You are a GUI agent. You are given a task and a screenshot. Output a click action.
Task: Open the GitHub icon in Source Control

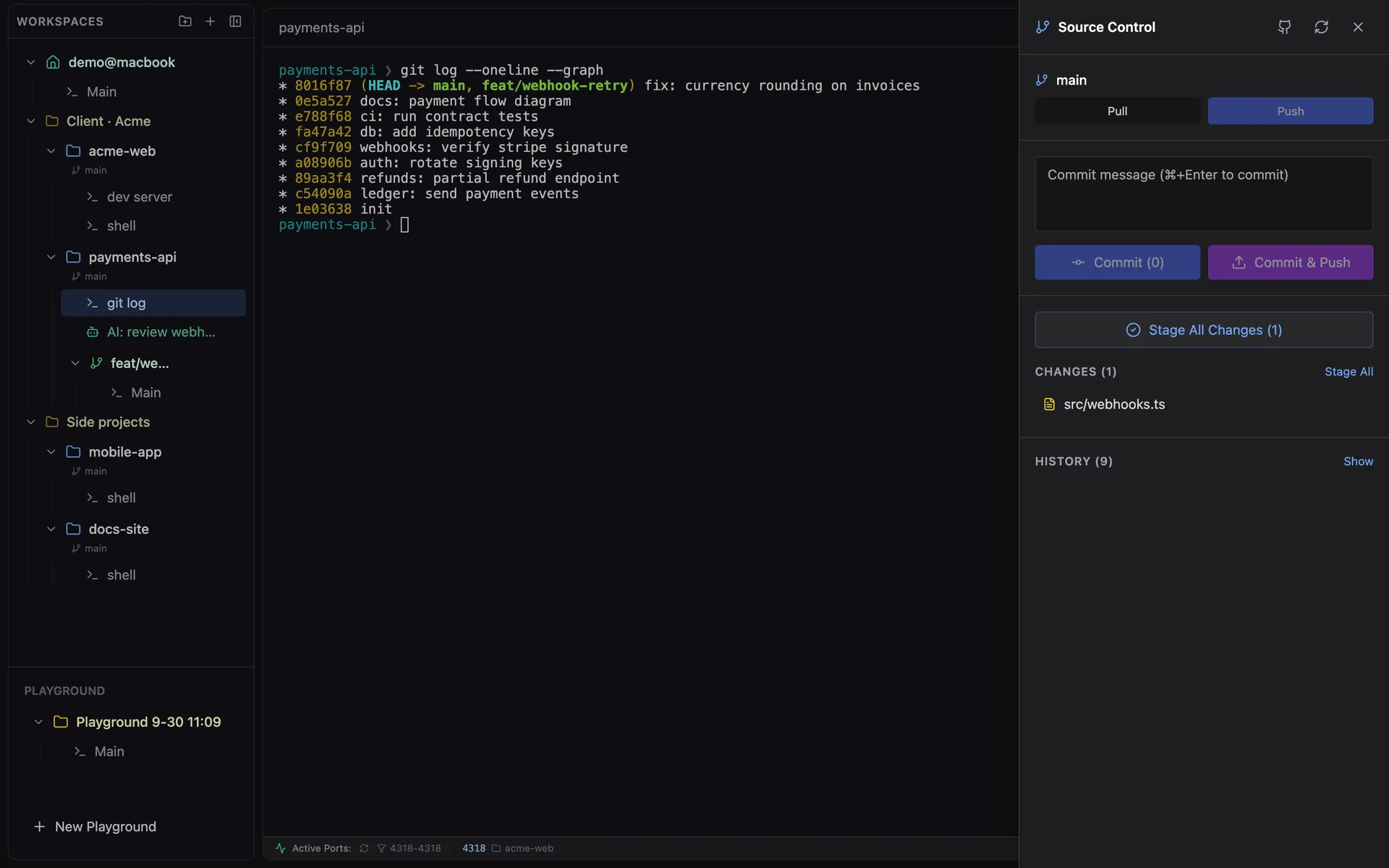click(1284, 27)
